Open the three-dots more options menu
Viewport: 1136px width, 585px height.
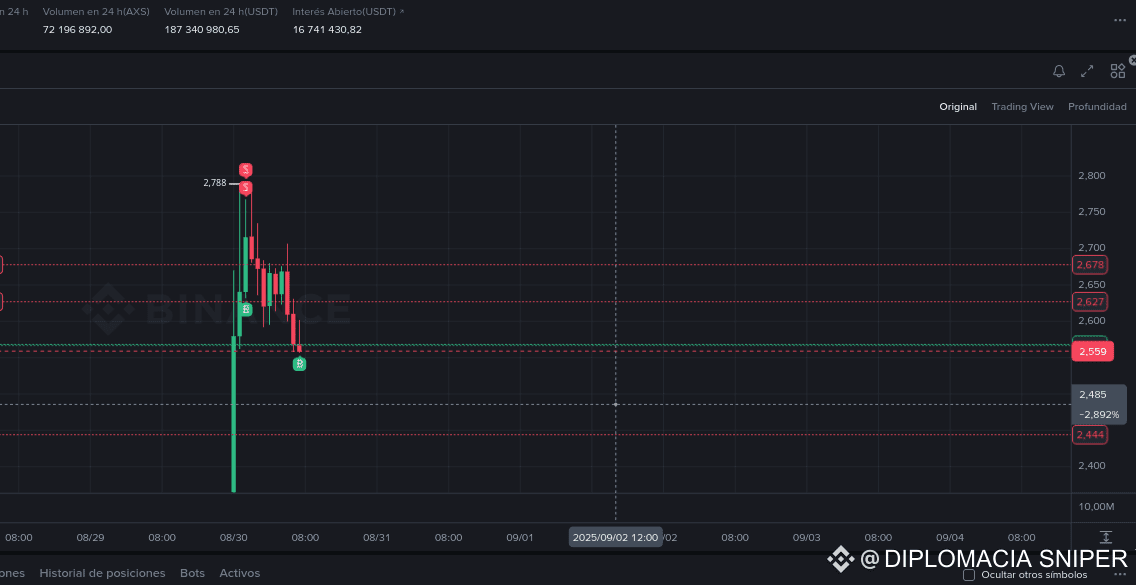pyautogui.click(x=1119, y=20)
